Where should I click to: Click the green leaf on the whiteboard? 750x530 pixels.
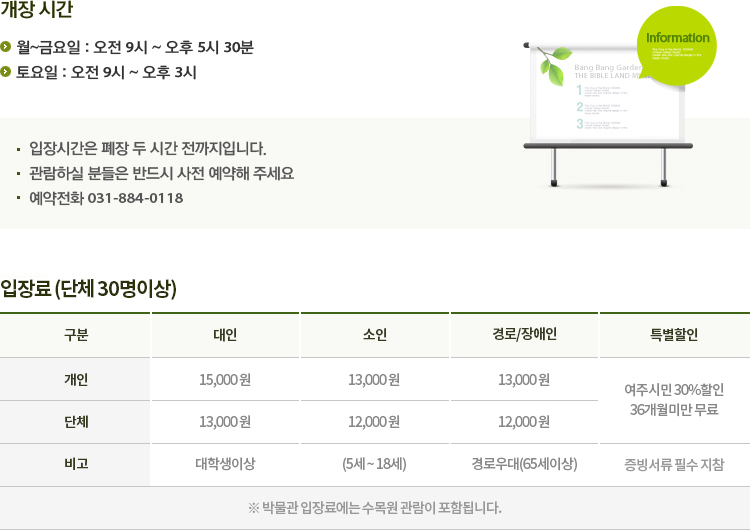pyautogui.click(x=550, y=66)
